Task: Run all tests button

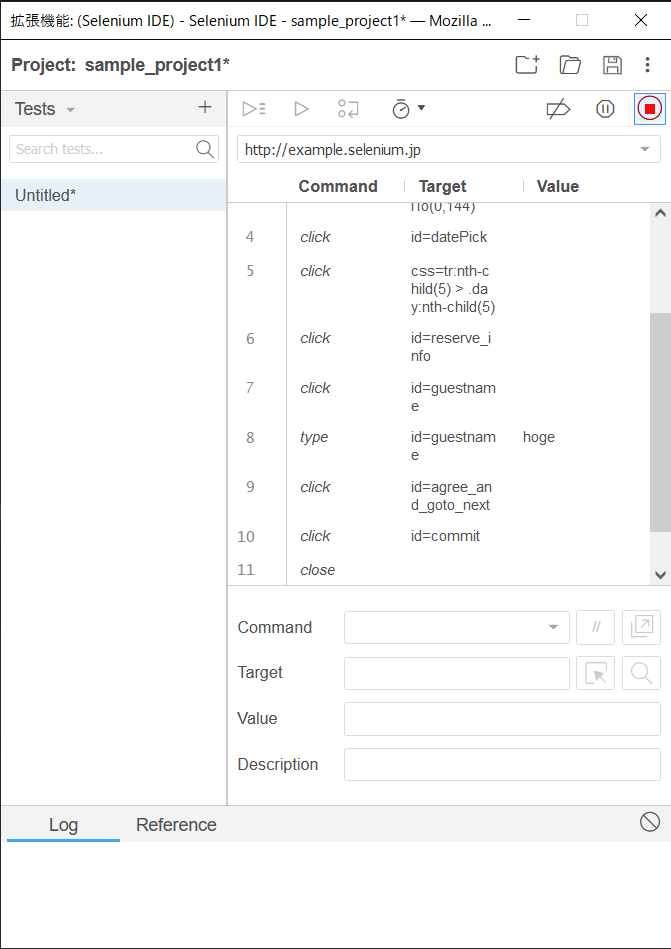Action: click(x=254, y=109)
